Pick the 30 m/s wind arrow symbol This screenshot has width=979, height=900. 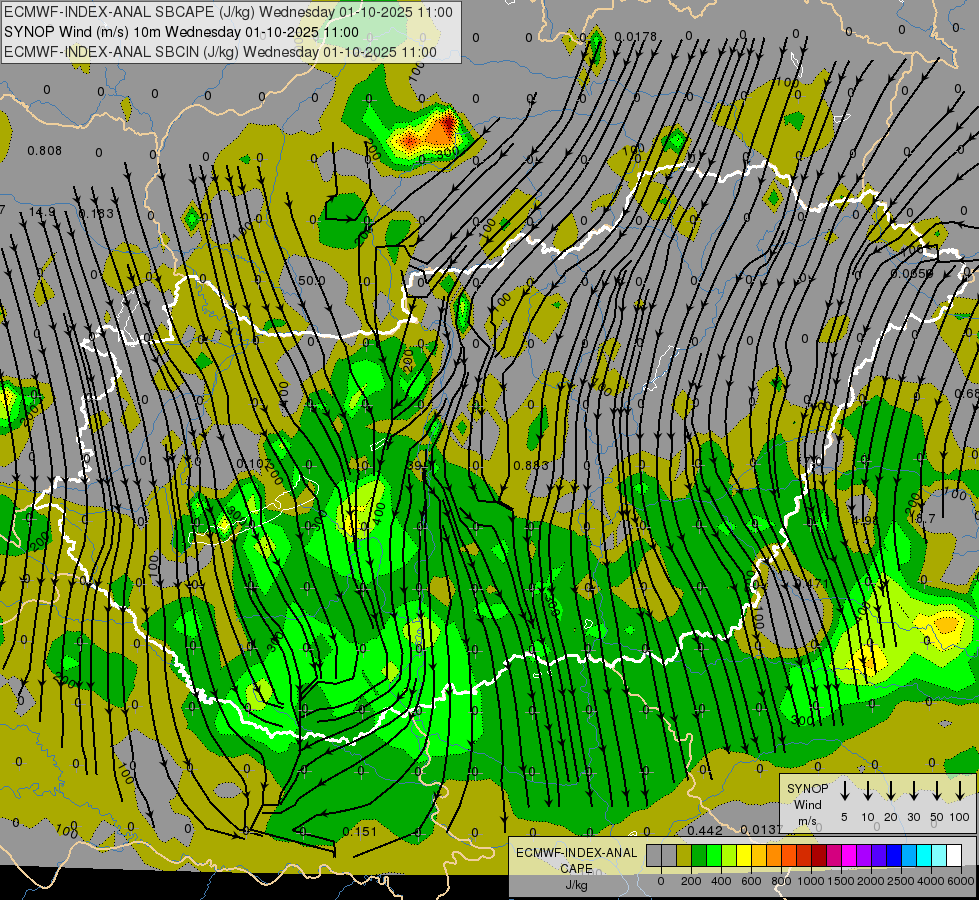click(x=913, y=791)
